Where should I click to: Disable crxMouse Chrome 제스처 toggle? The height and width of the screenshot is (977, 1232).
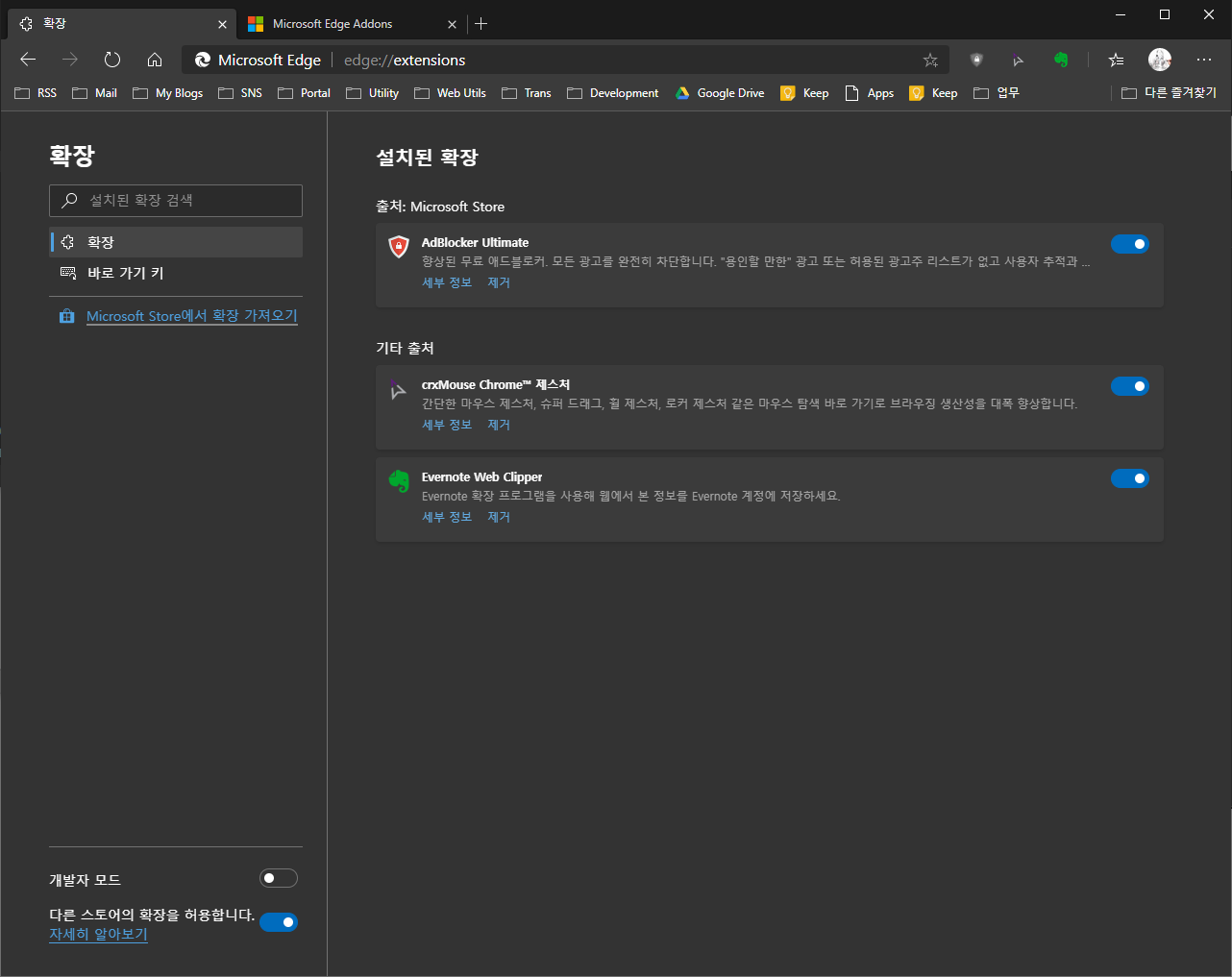coord(1129,386)
